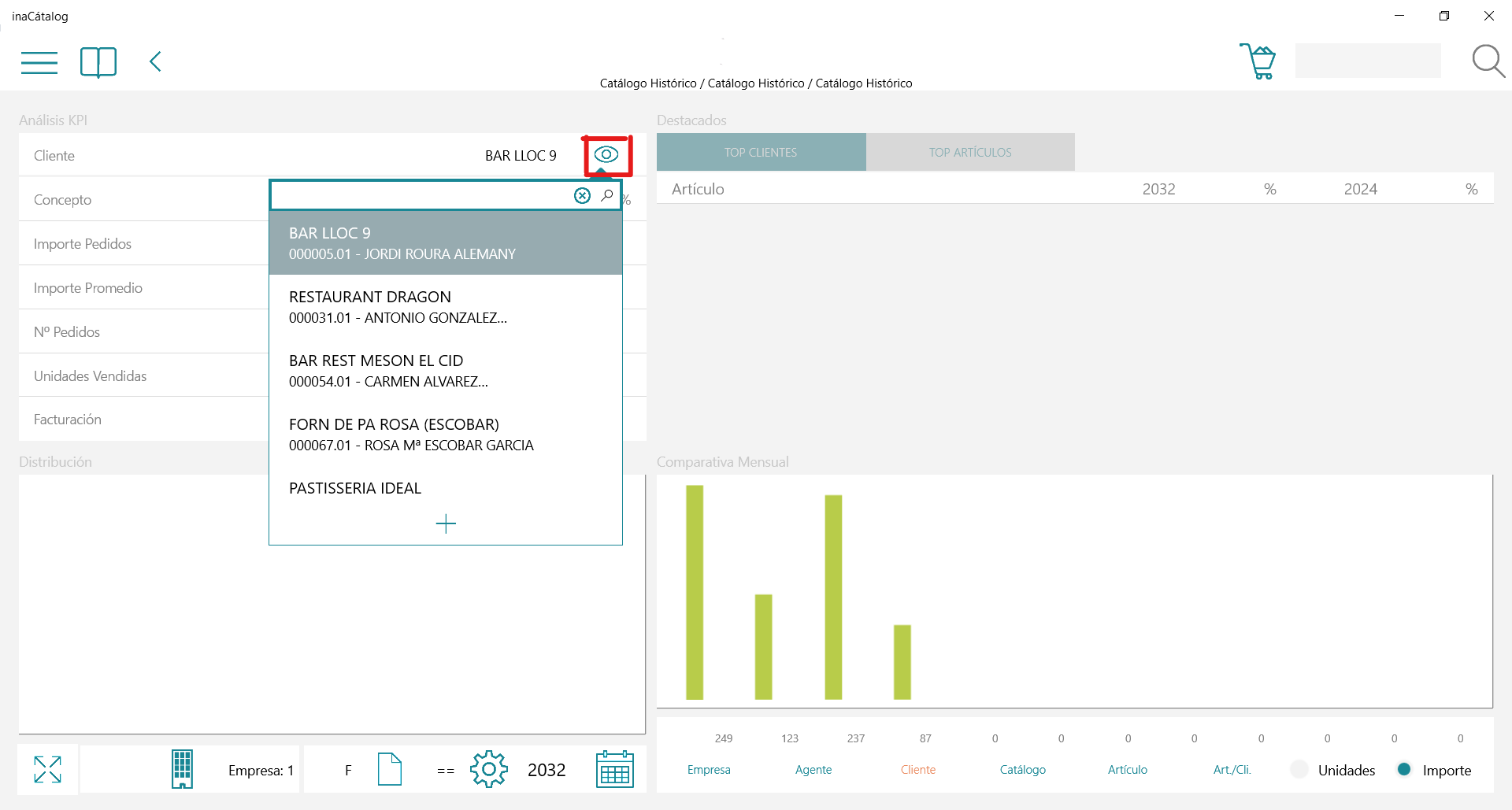Focus the client search input field
Screen dimensions: 1512x810
[x=421, y=195]
